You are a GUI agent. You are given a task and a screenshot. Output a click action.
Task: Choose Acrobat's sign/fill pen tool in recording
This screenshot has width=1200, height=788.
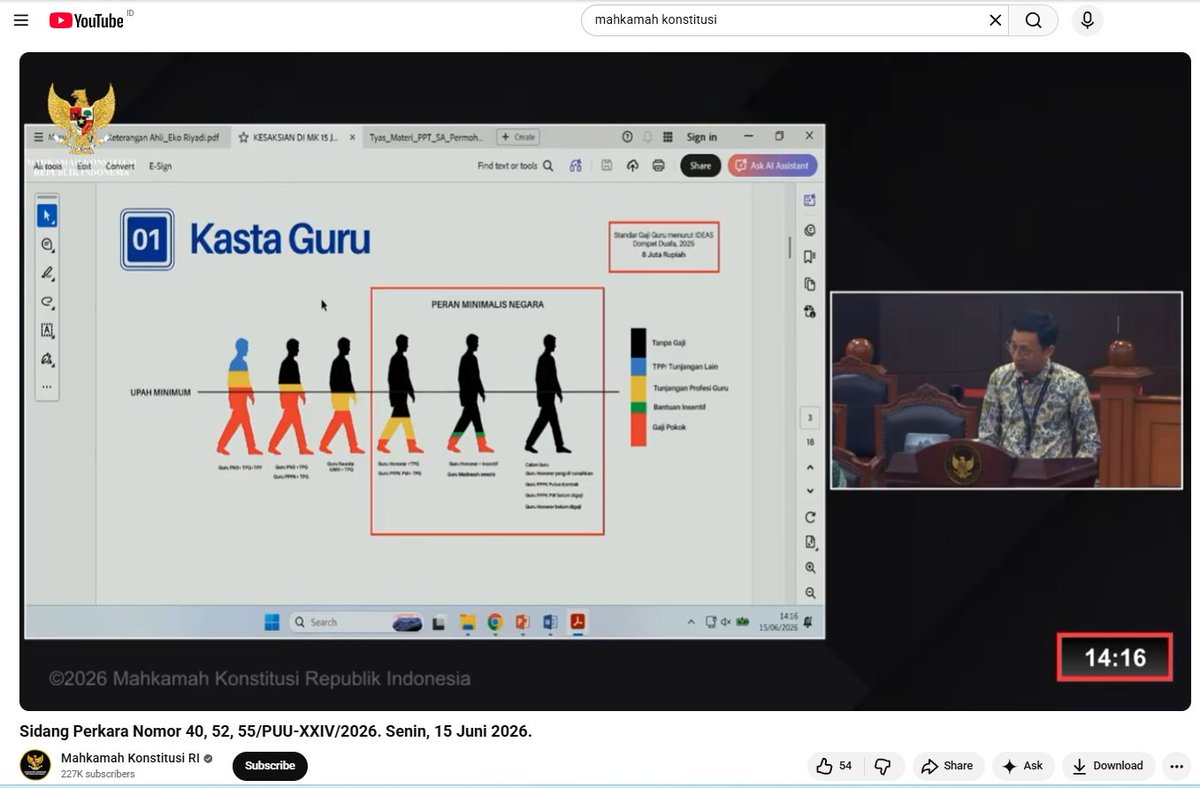(x=47, y=358)
